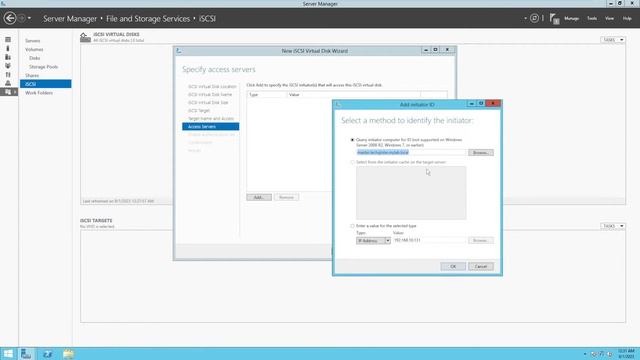Click the forward navigation arrow in header
Viewport: 640px width, 360px height.
point(22,18)
